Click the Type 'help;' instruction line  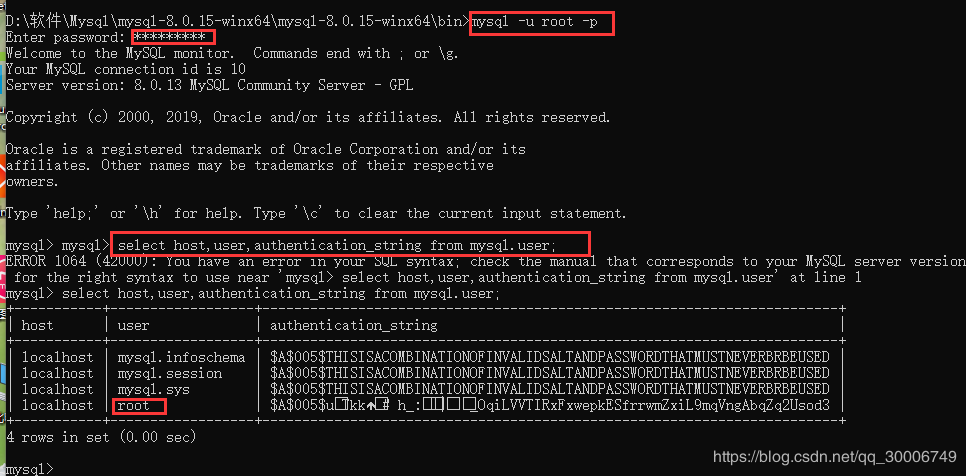tap(316, 213)
